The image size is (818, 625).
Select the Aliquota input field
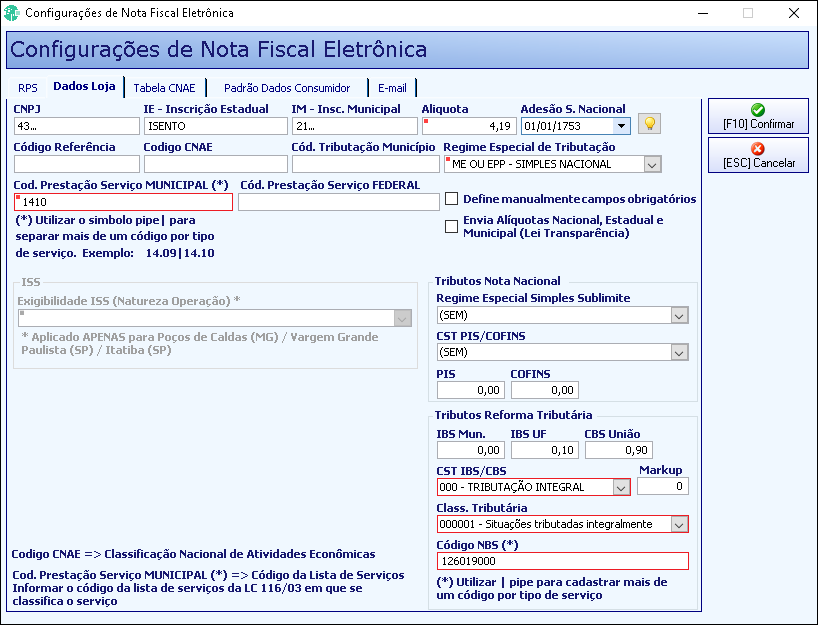(x=469, y=126)
